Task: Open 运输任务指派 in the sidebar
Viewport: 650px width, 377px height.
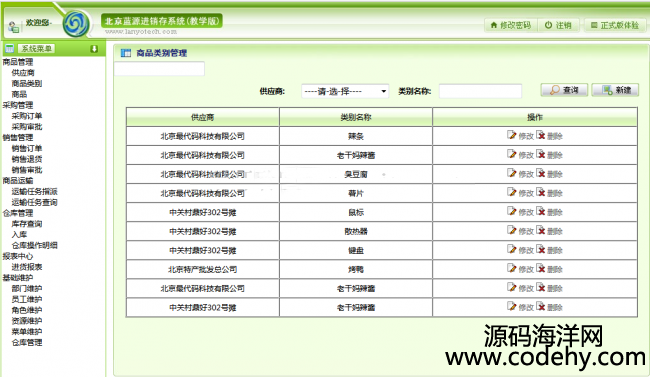Action: click(x=34, y=191)
